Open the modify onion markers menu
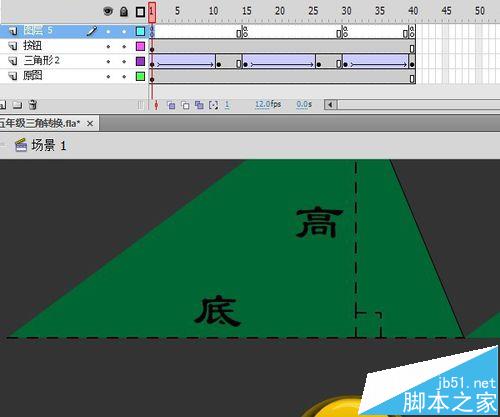 pyautogui.click(x=213, y=105)
